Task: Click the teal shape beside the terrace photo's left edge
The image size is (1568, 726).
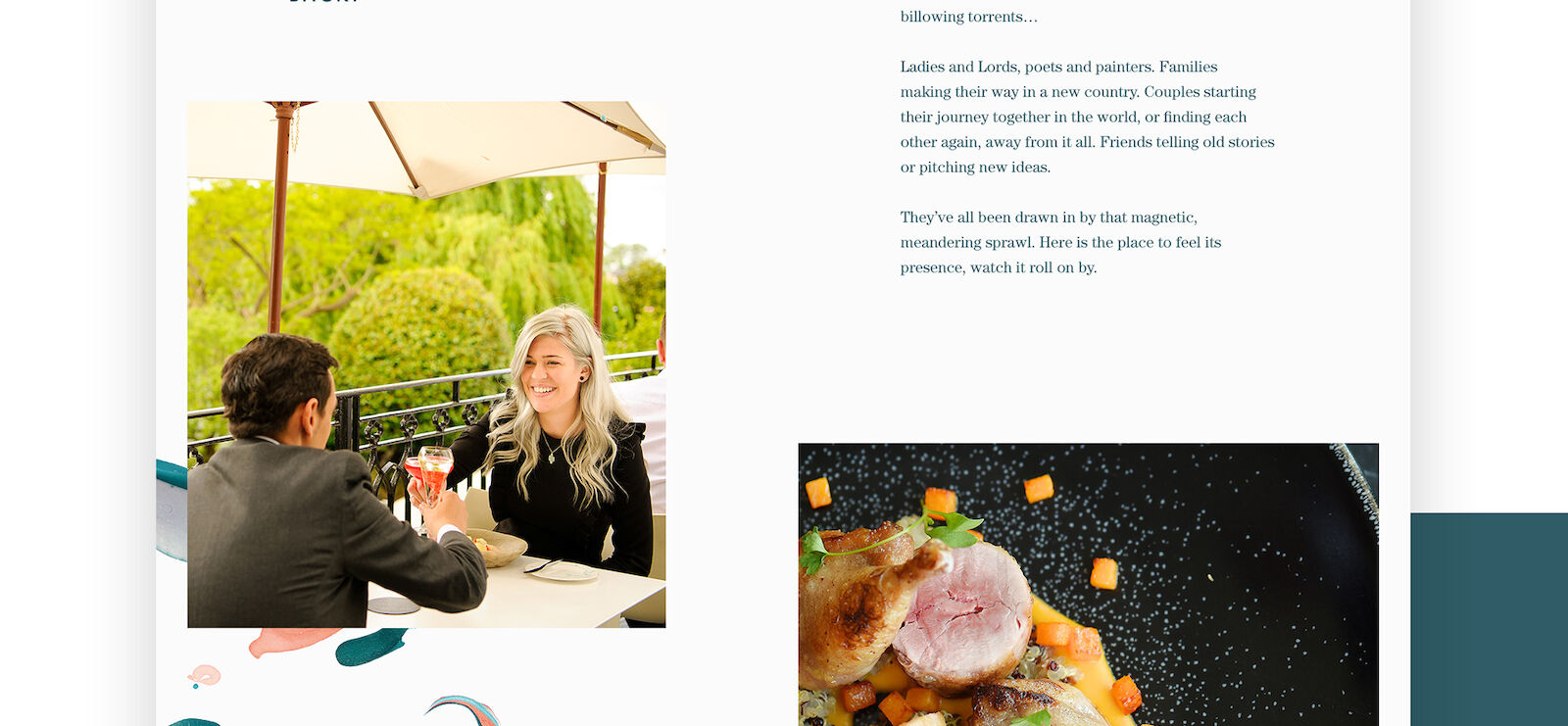Action: (x=171, y=509)
